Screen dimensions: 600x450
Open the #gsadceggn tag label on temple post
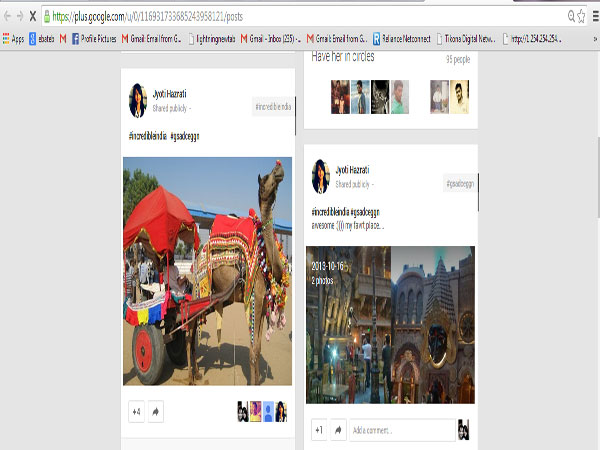(x=460, y=184)
